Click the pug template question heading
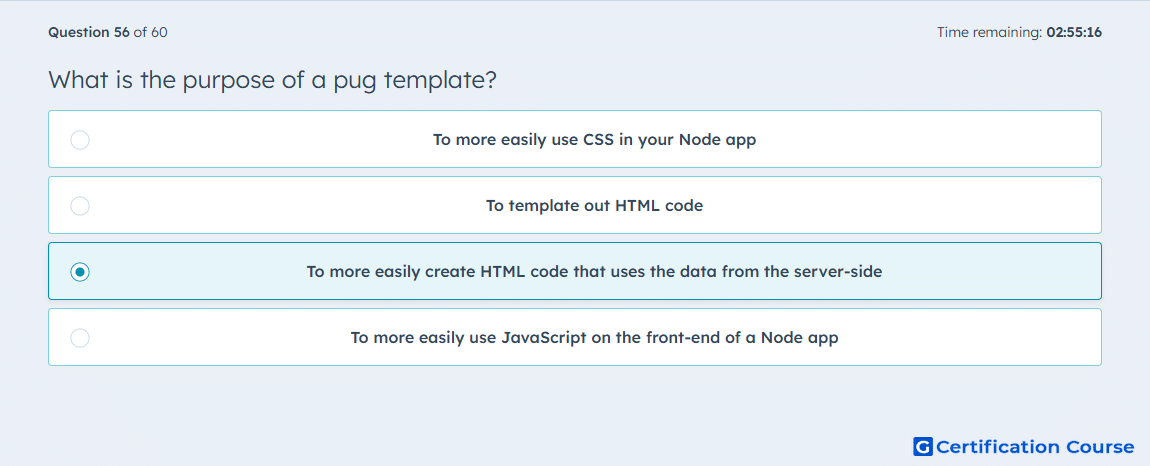Image resolution: width=1150 pixels, height=466 pixels. [272, 80]
